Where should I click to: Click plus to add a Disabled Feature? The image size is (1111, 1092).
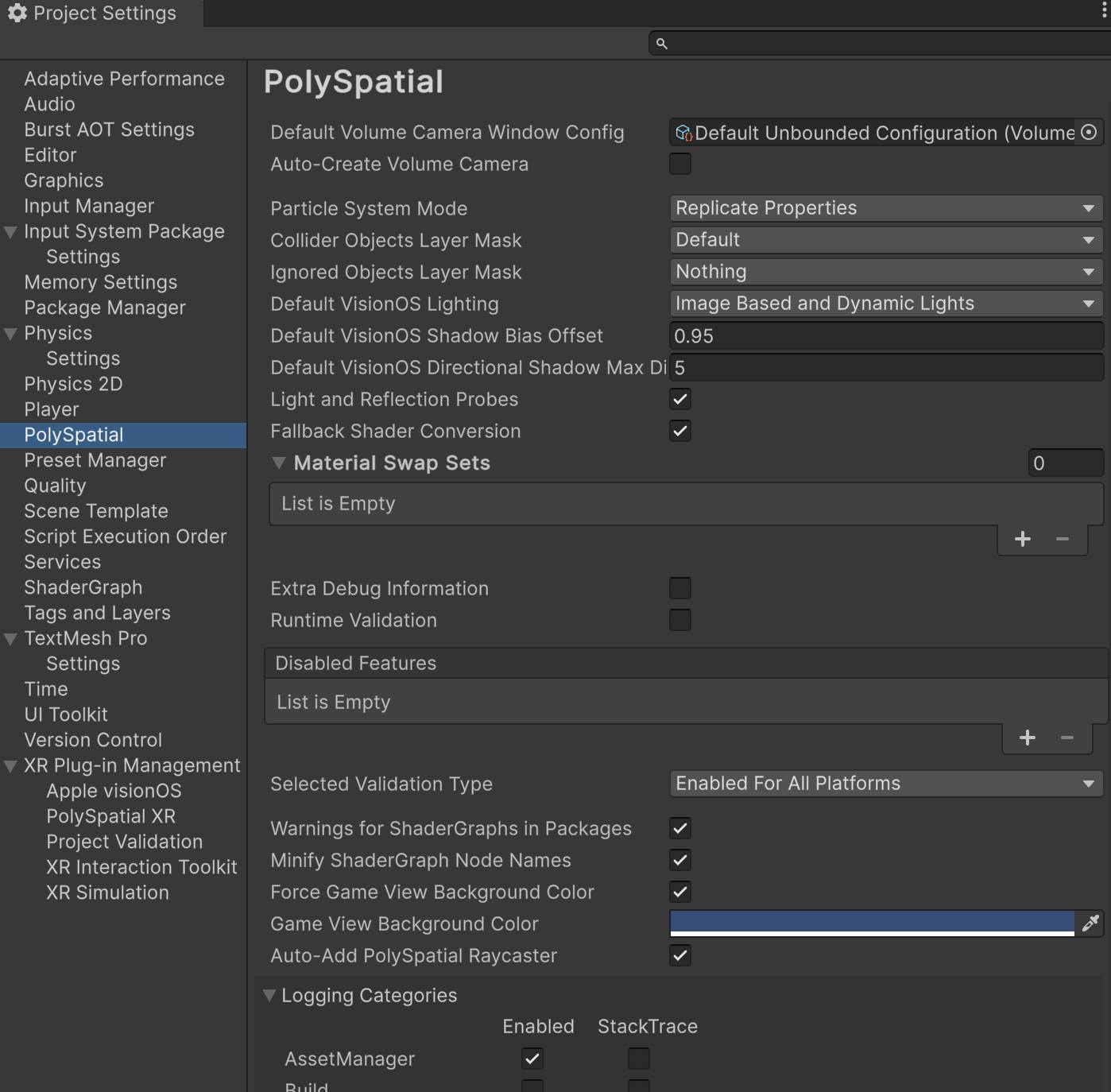(1027, 738)
